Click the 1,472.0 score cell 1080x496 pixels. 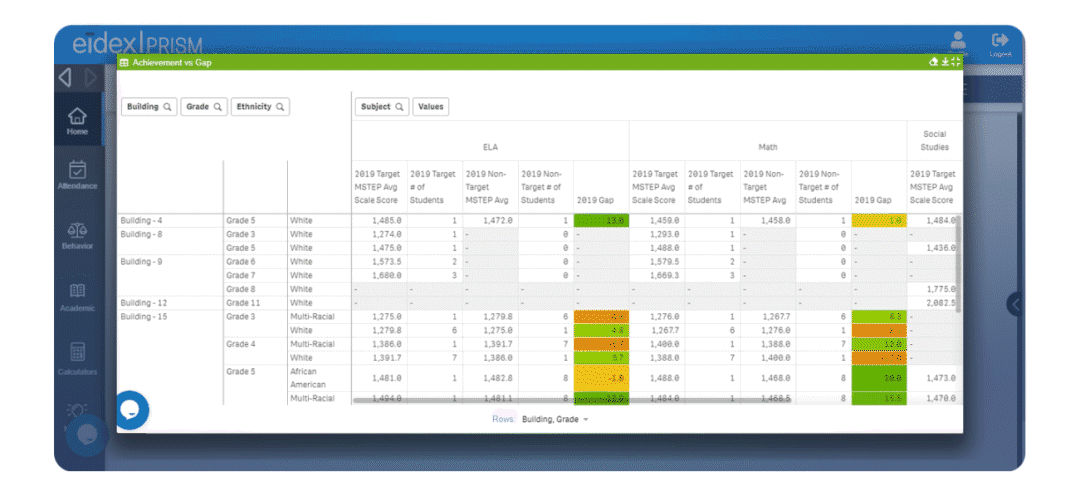[x=490, y=220]
